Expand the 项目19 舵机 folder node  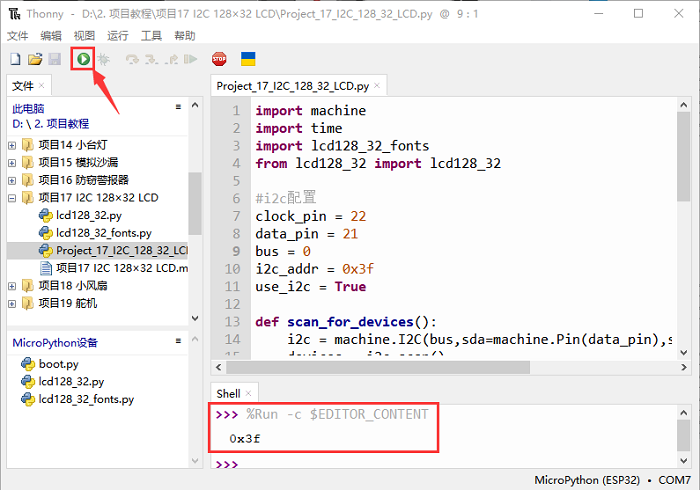(x=12, y=303)
